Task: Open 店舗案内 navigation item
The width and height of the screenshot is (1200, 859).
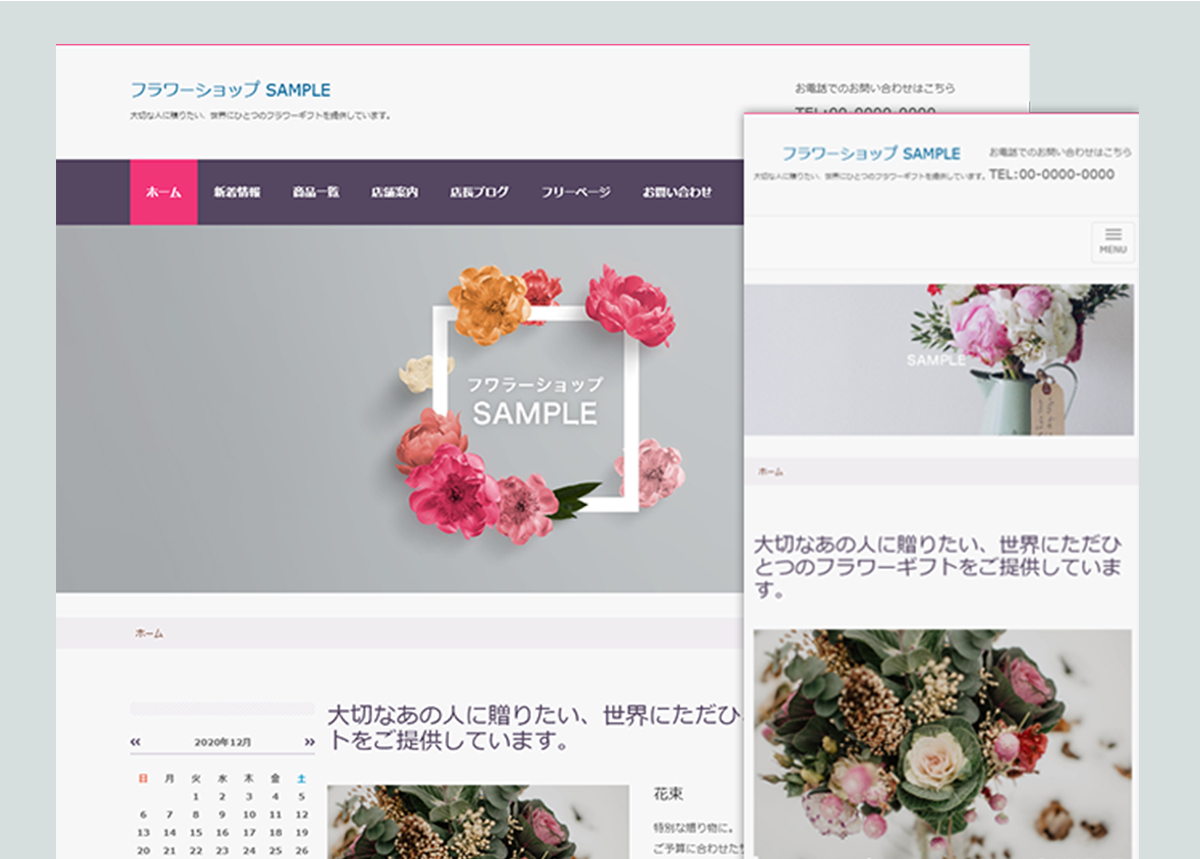Action: click(394, 192)
